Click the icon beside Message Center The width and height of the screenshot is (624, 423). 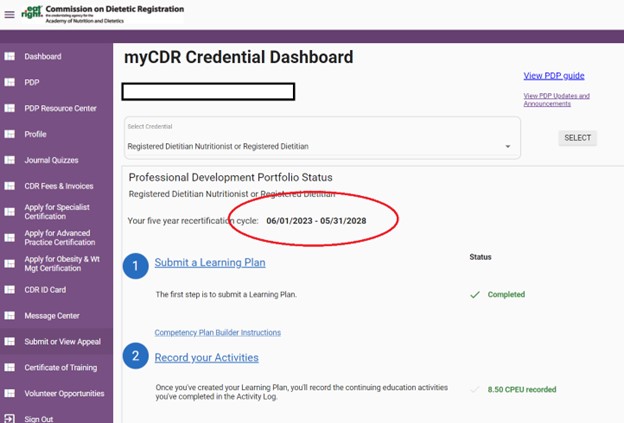click(x=10, y=316)
